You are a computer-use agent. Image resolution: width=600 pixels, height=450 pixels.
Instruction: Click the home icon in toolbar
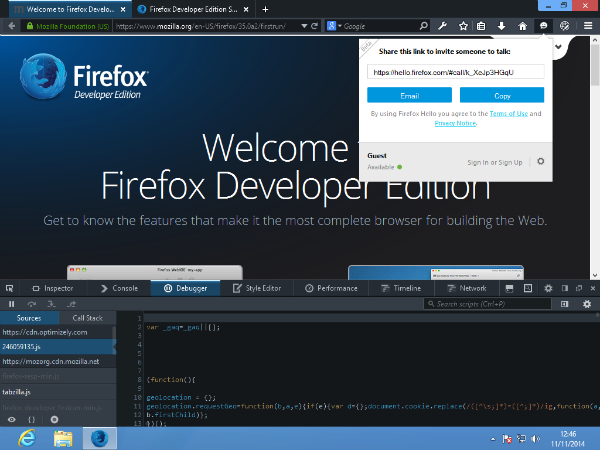coord(522,26)
